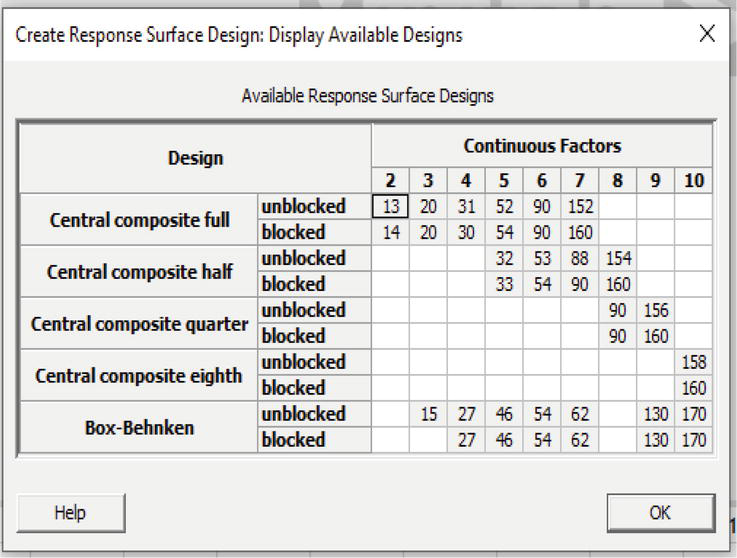Select the 158-run central composite eighth cell
The image size is (737, 558).
coord(694,362)
